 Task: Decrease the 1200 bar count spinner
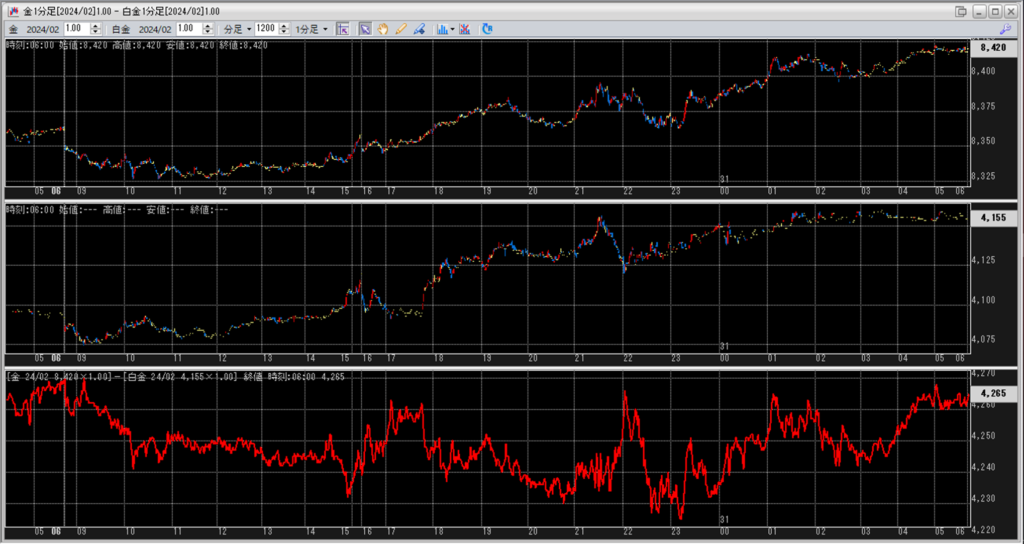(284, 32)
